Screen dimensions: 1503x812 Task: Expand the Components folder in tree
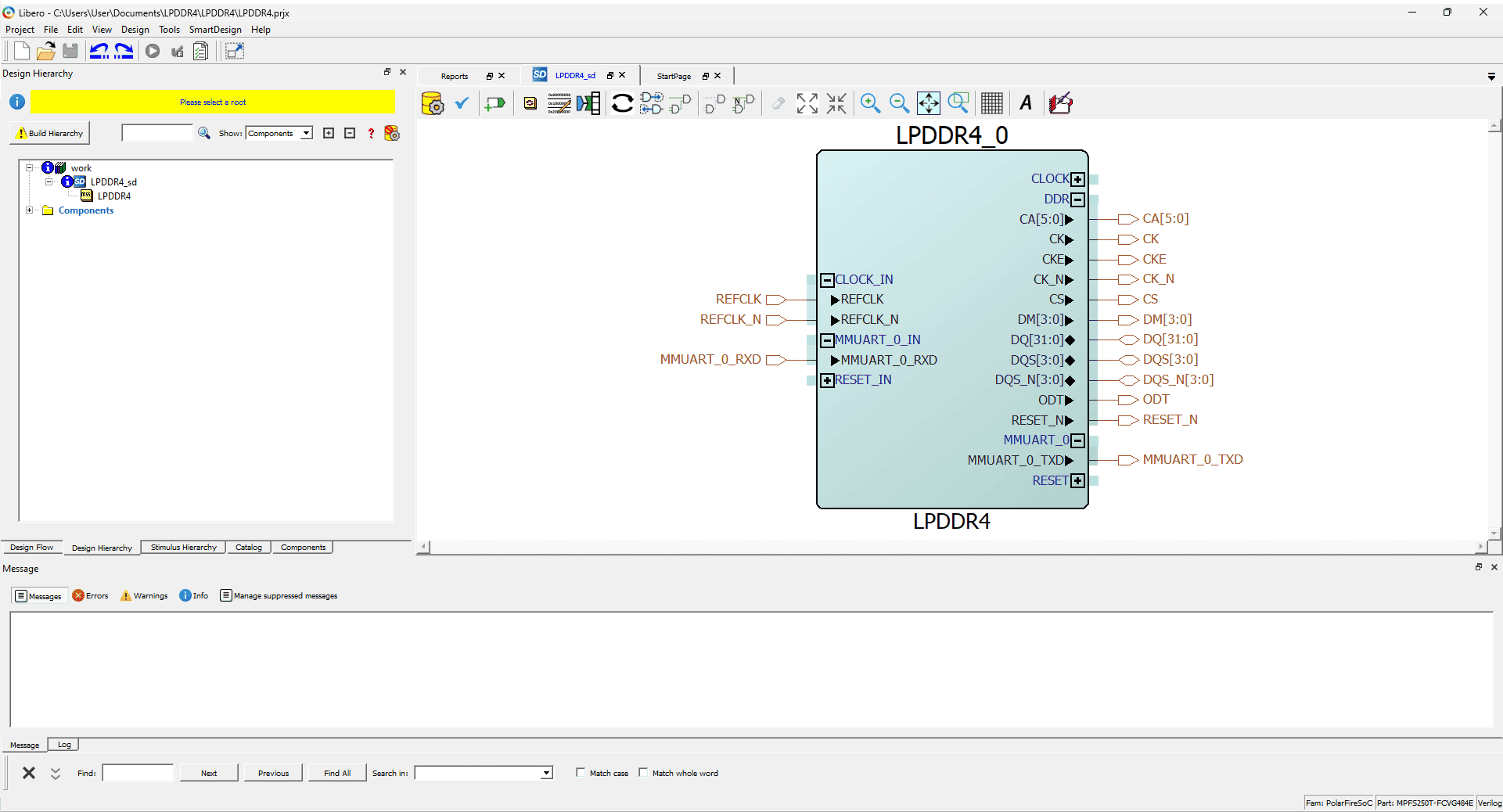(30, 210)
